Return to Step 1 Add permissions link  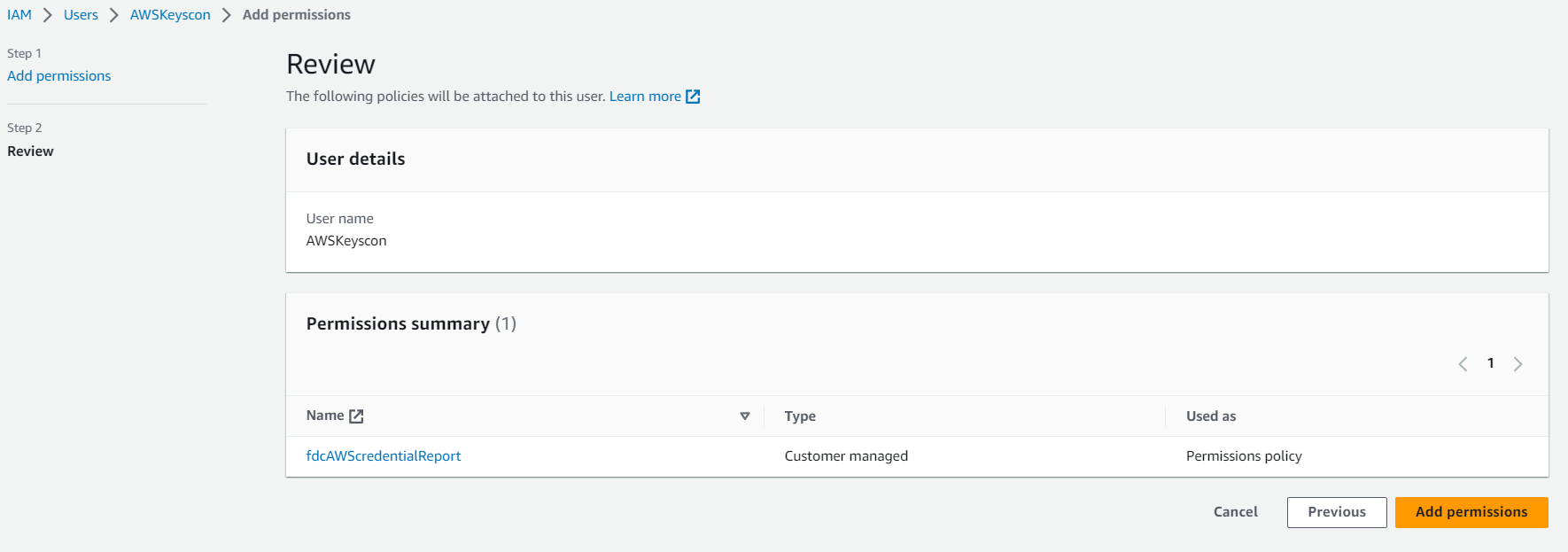click(x=59, y=76)
